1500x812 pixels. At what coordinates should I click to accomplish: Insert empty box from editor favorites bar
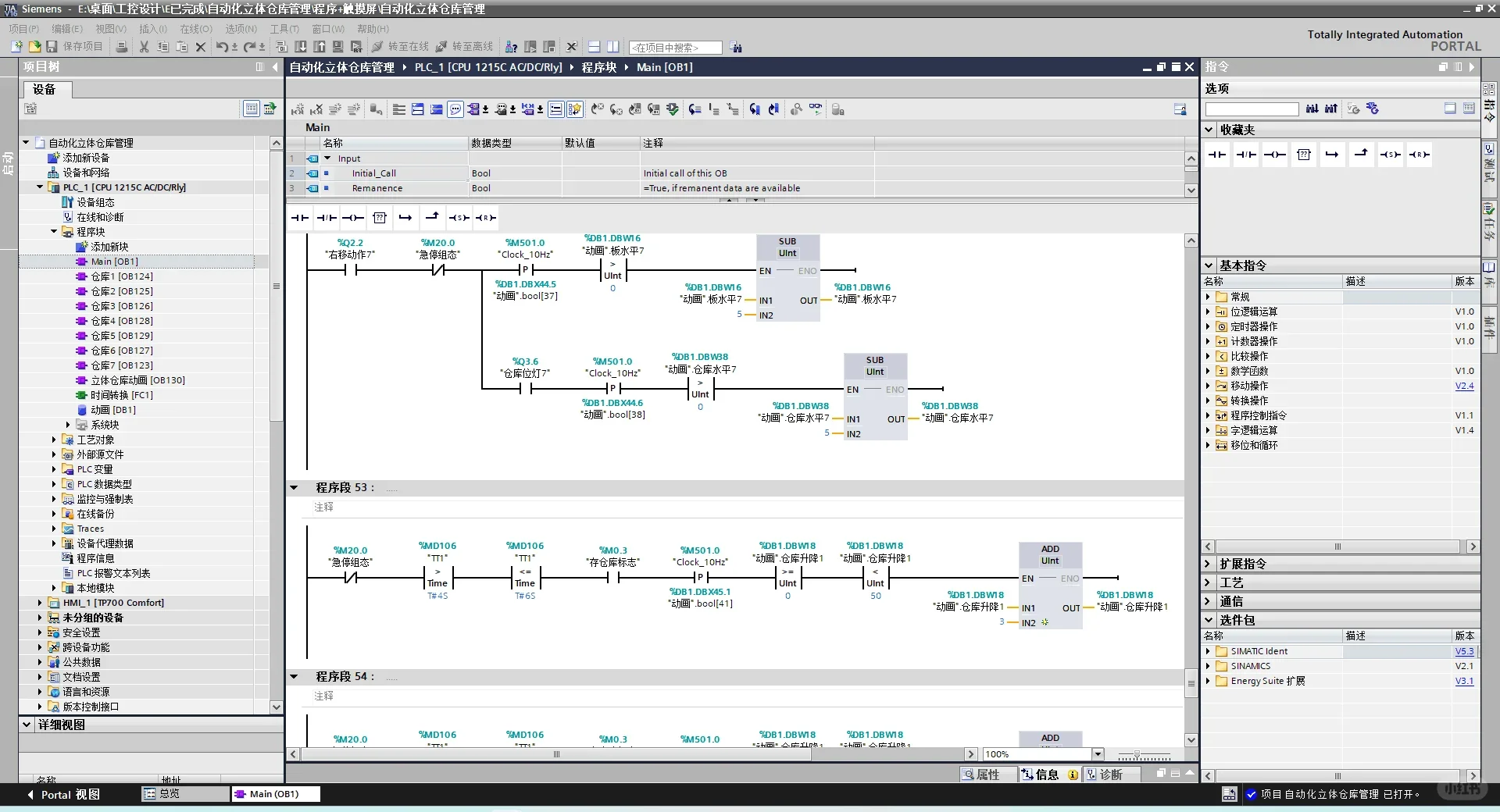pos(380,218)
